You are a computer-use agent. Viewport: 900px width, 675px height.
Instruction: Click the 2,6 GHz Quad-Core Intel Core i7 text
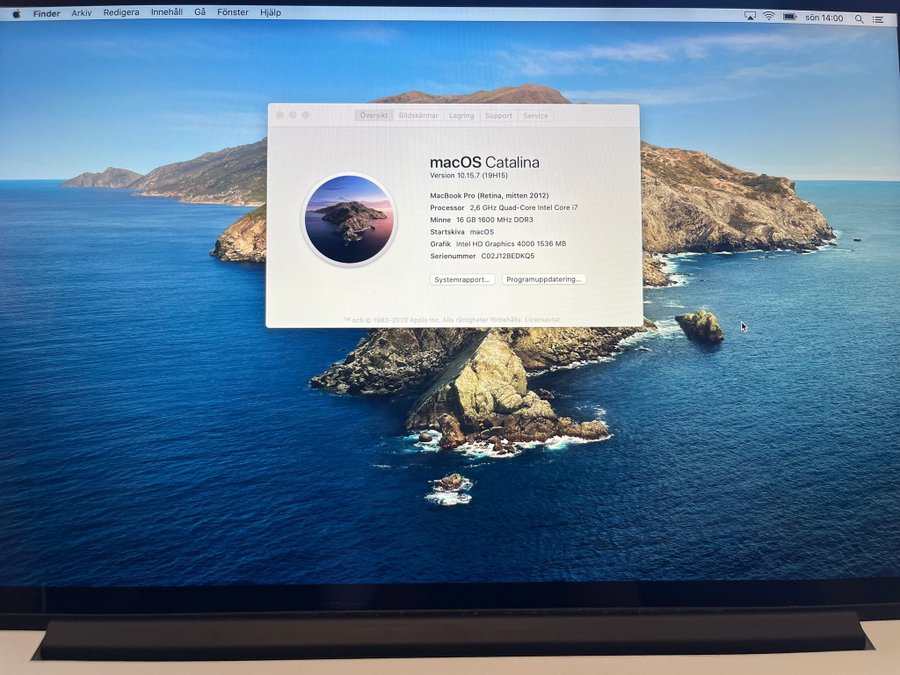(x=523, y=208)
